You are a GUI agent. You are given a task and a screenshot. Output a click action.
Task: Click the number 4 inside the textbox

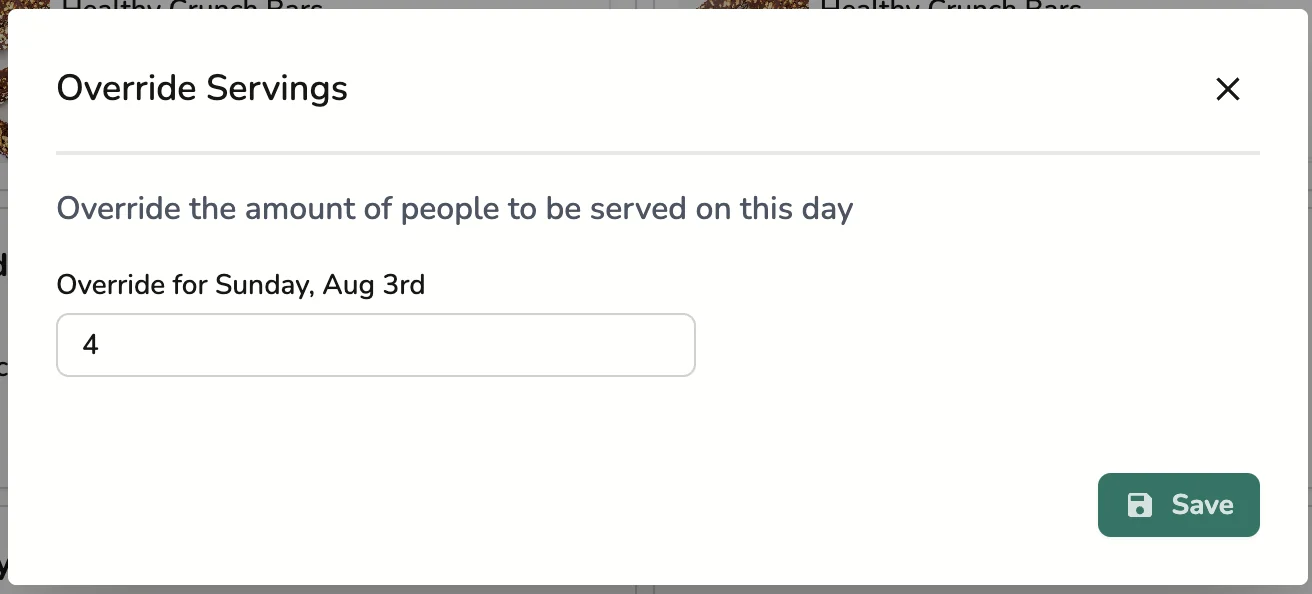[91, 344]
